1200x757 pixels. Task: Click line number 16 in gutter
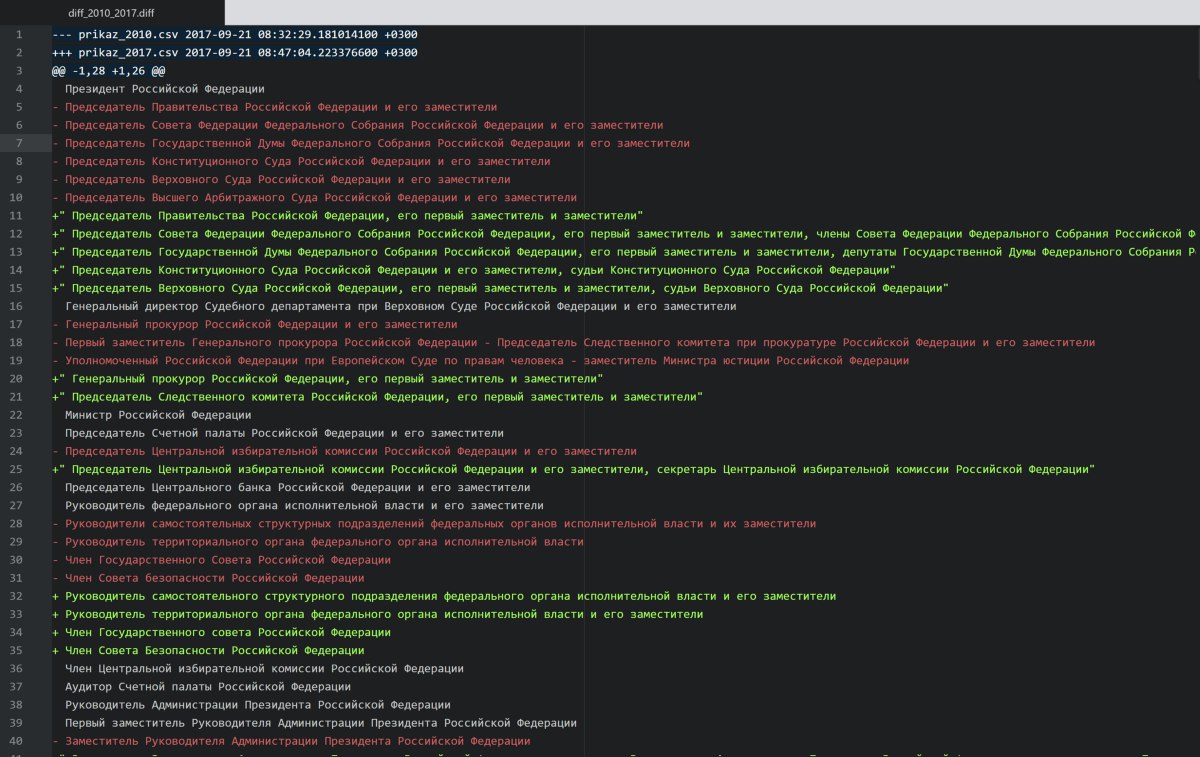[17, 306]
